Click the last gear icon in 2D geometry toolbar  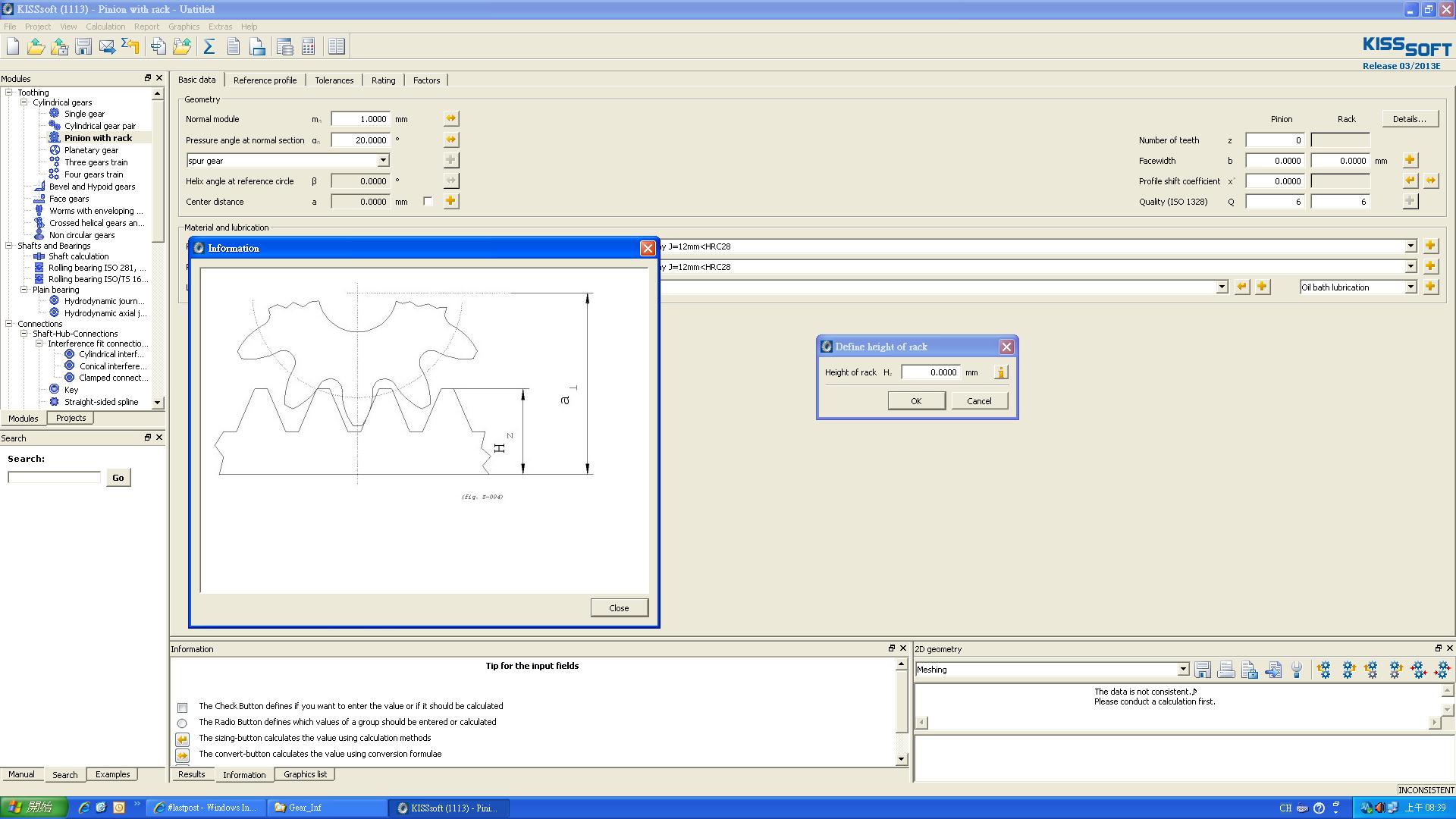1442,670
